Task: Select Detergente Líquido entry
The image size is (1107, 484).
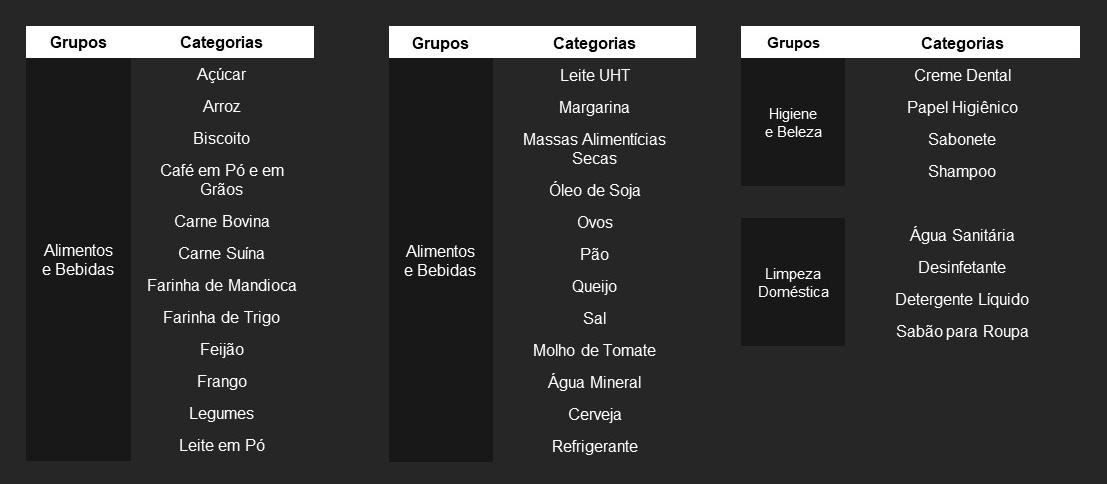Action: pyautogui.click(x=962, y=300)
